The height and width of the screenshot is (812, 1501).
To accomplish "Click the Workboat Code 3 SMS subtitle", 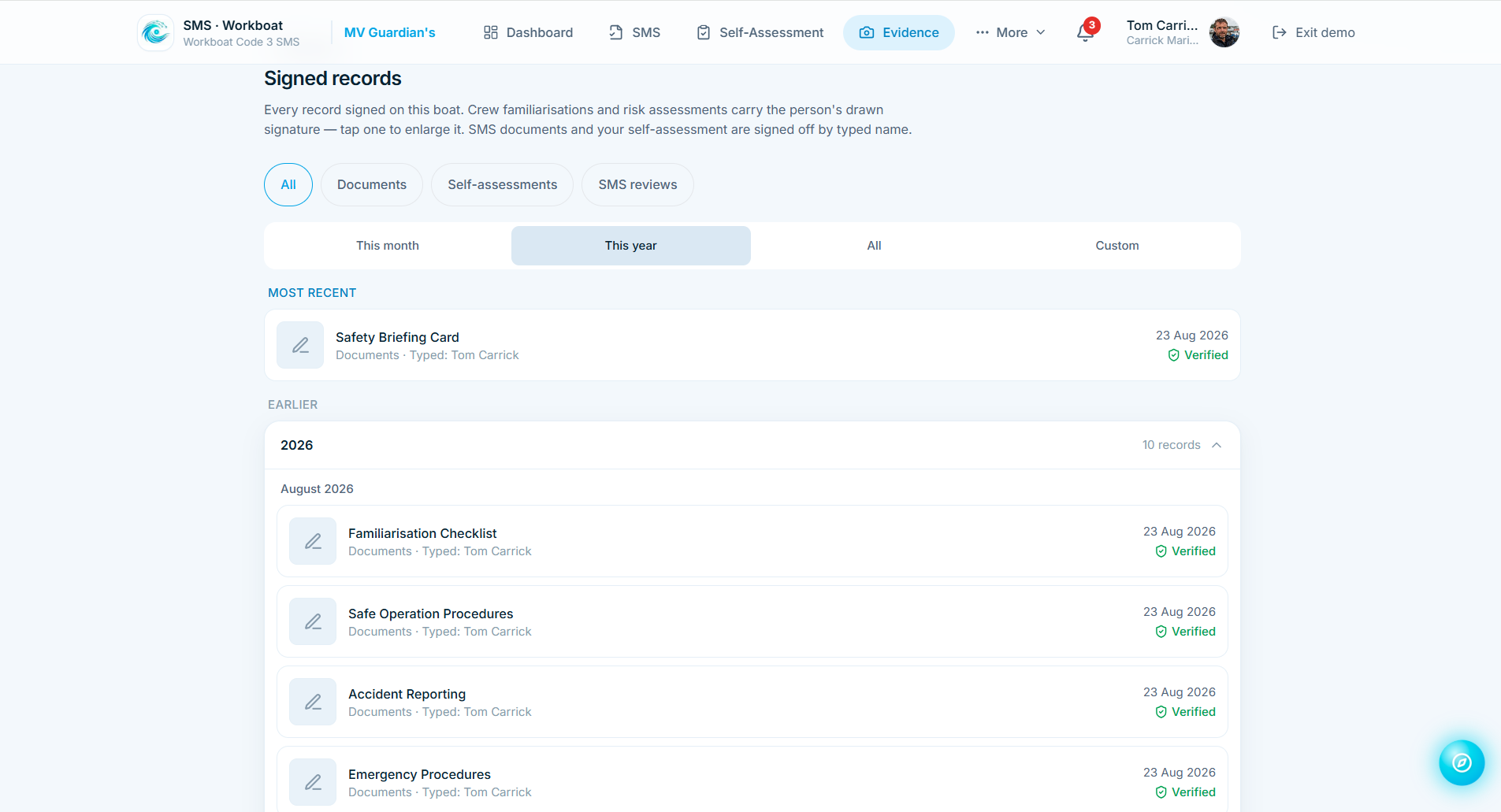I will tap(241, 42).
